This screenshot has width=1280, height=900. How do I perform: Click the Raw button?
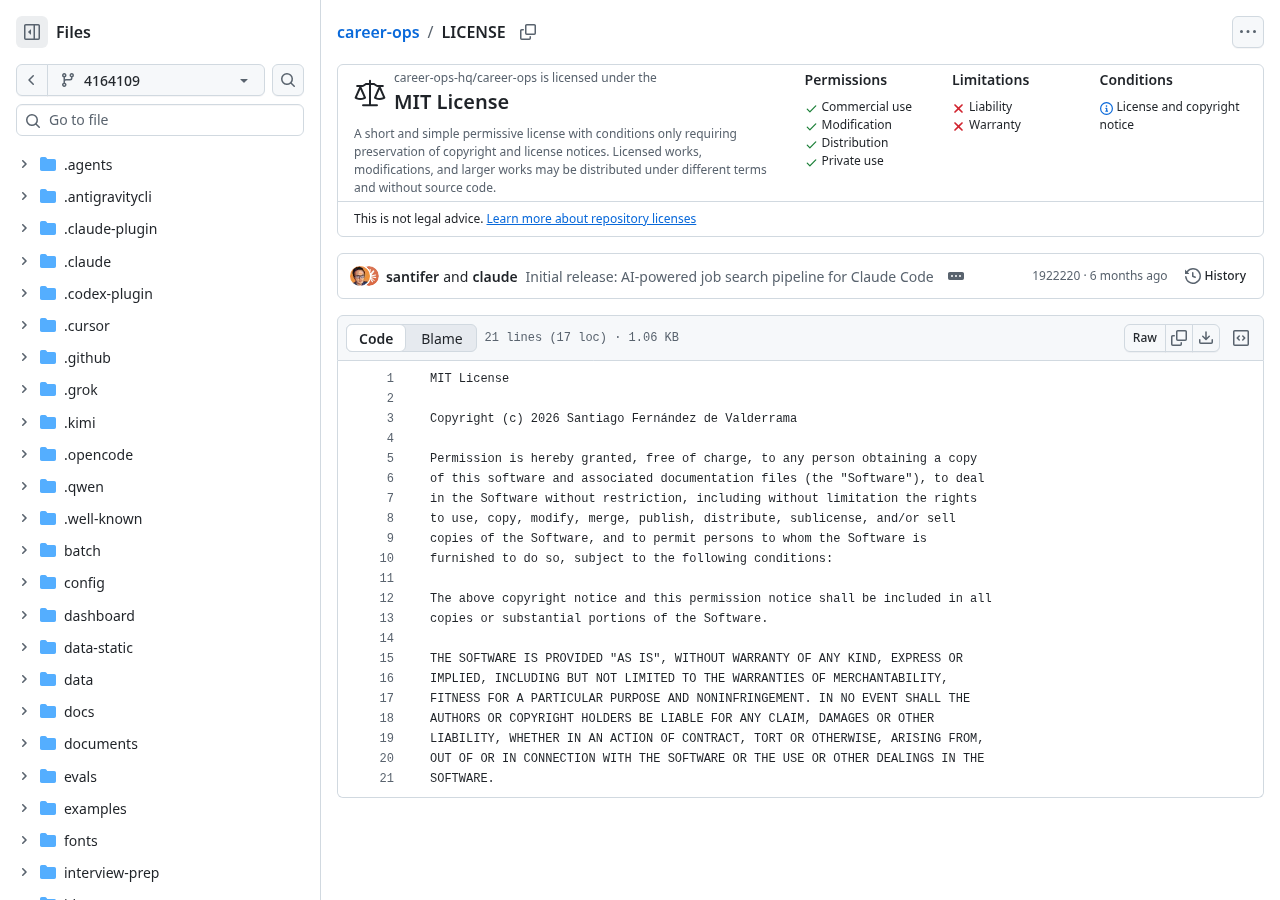tap(1145, 338)
